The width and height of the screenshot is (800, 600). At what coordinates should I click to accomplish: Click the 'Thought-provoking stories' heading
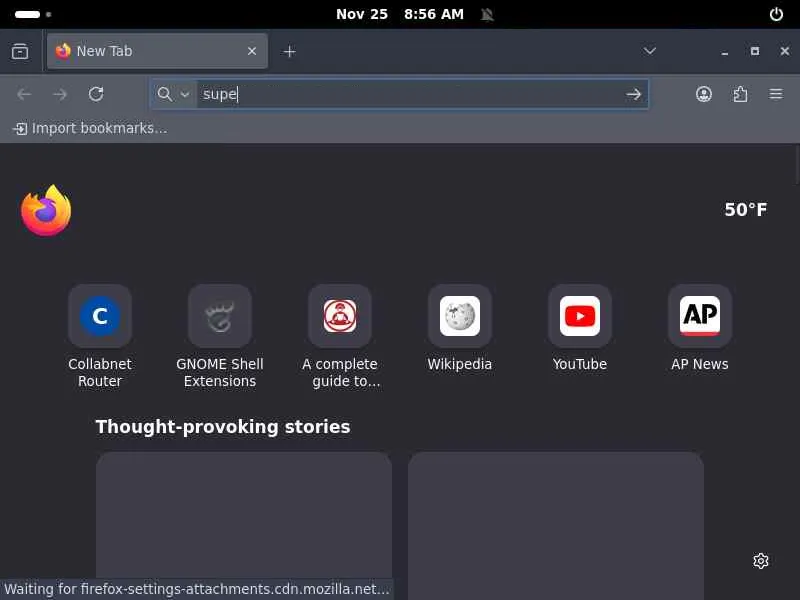pos(223,427)
